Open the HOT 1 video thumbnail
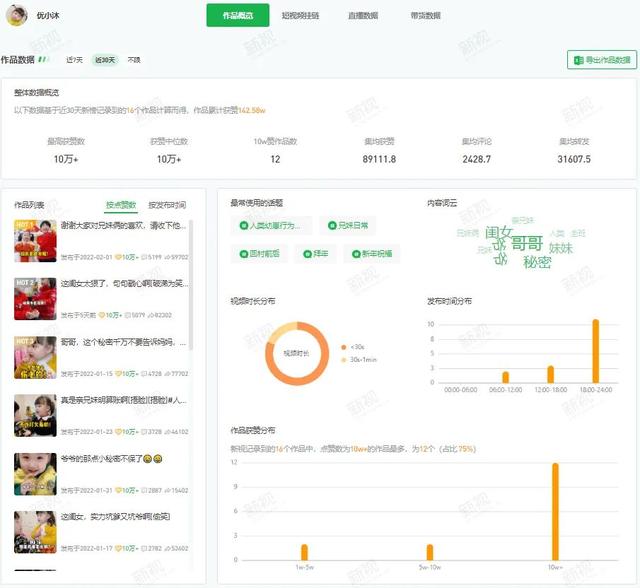The width and height of the screenshot is (640, 588). click(35, 240)
